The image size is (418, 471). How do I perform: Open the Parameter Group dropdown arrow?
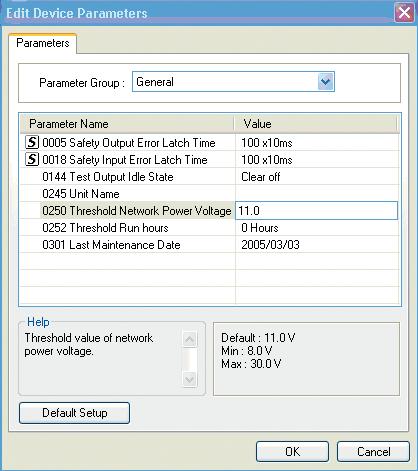[x=325, y=82]
